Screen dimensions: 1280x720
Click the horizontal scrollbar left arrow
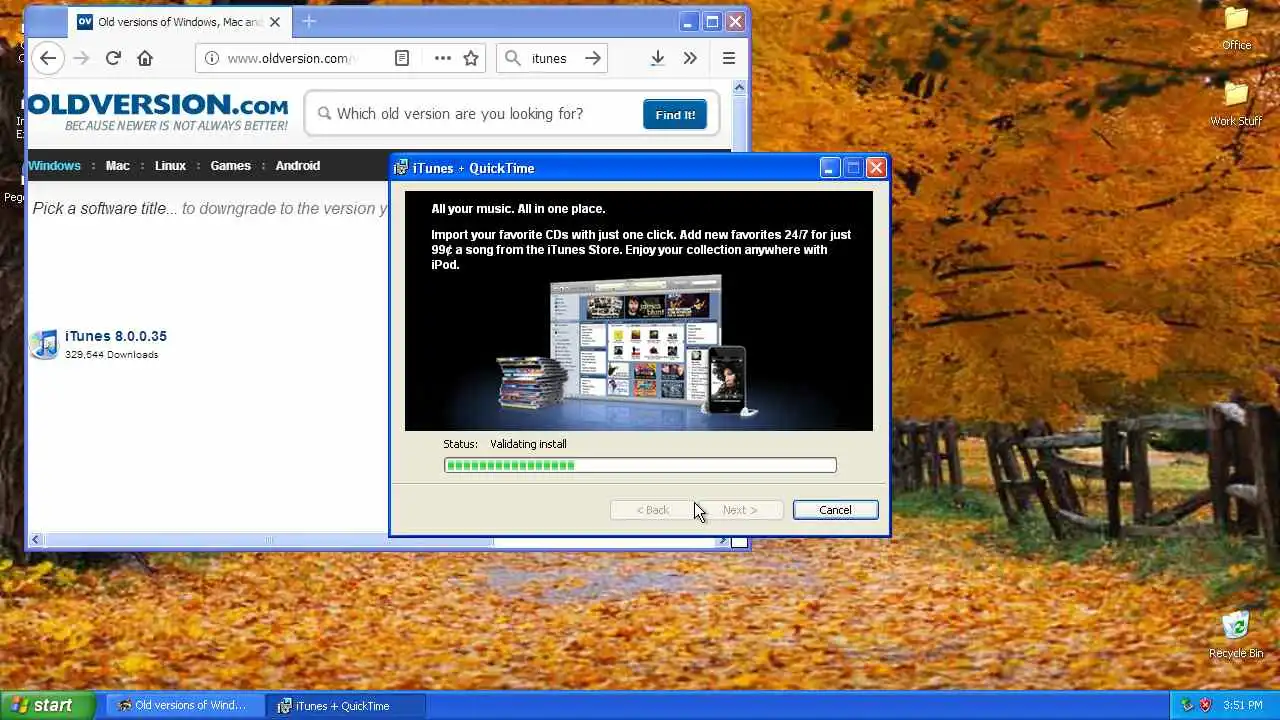(35, 540)
